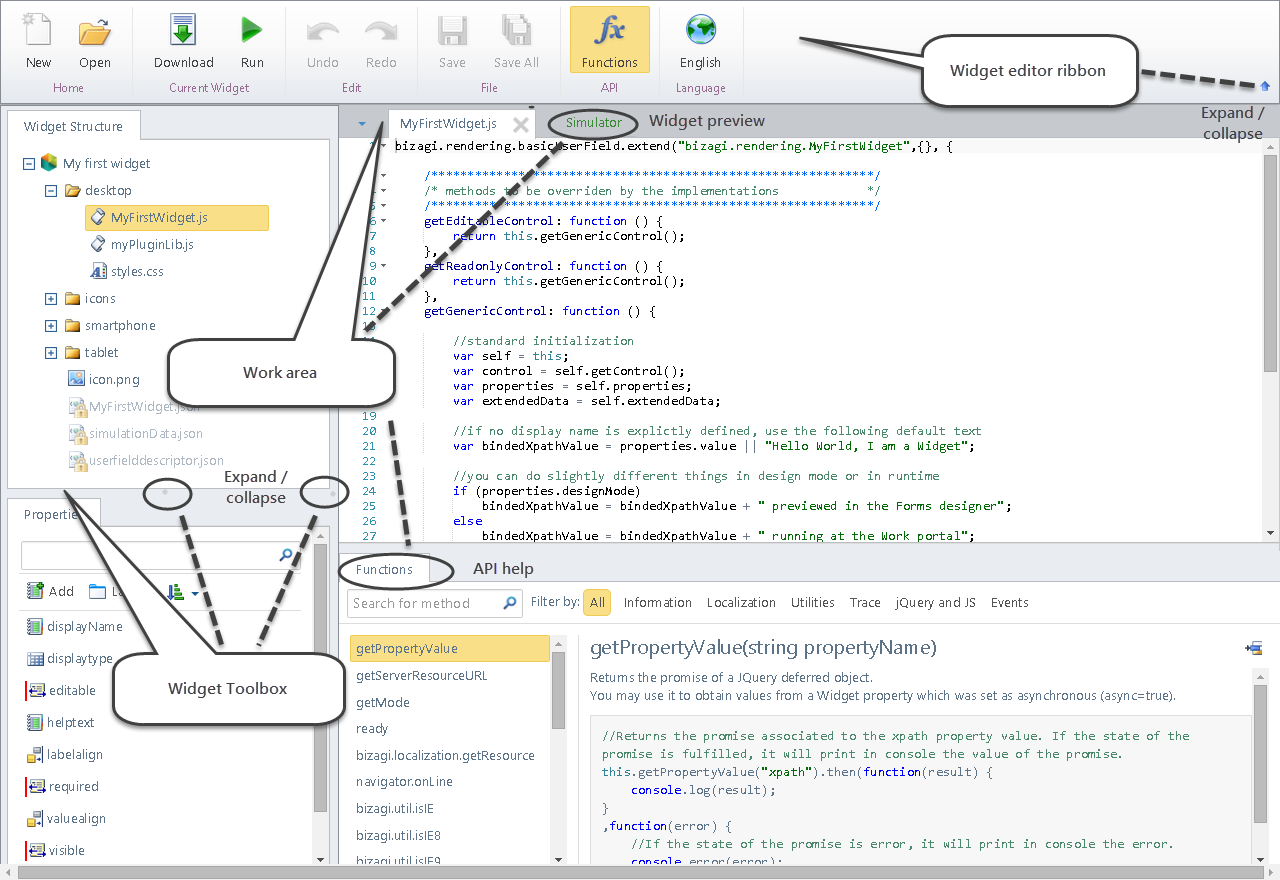Screen dimensions: 1280x880
Task: Click the Save floppy disk icon
Action: [452, 31]
